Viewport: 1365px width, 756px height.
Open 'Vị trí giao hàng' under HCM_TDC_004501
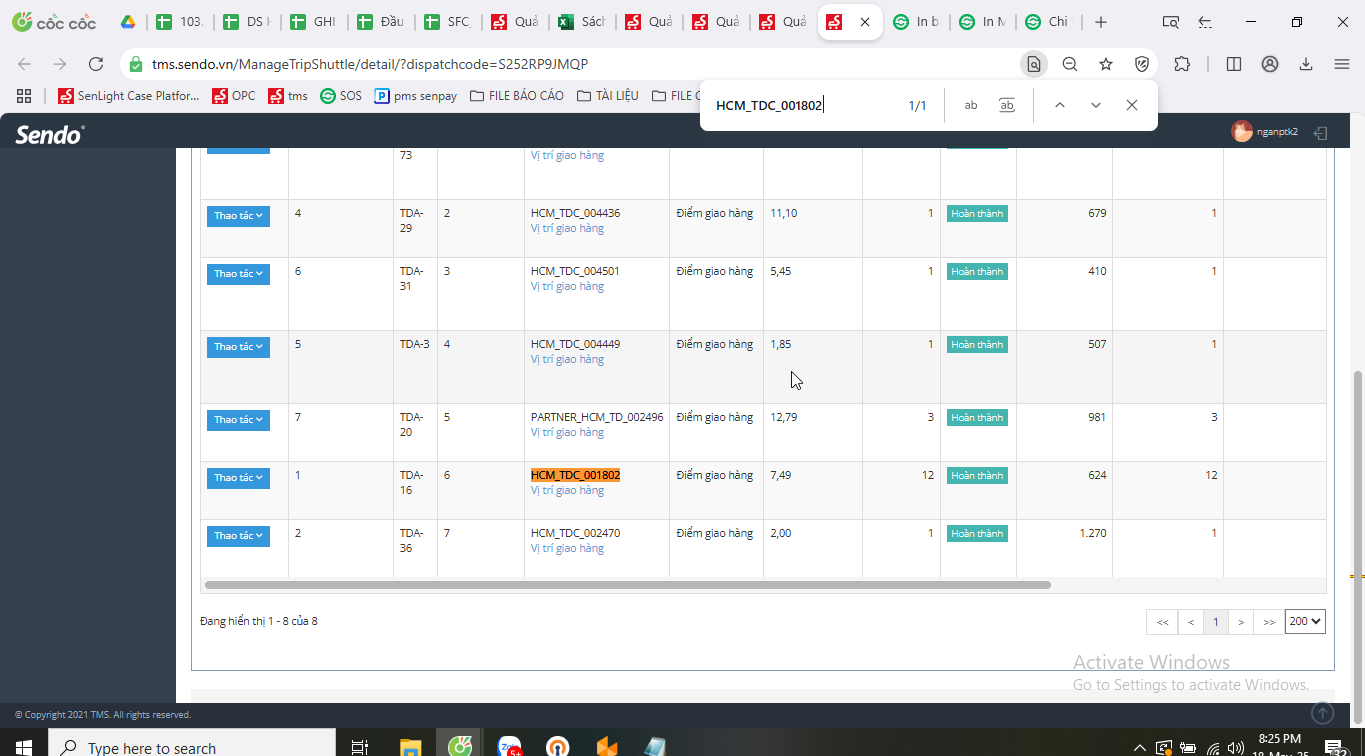pyautogui.click(x=567, y=286)
